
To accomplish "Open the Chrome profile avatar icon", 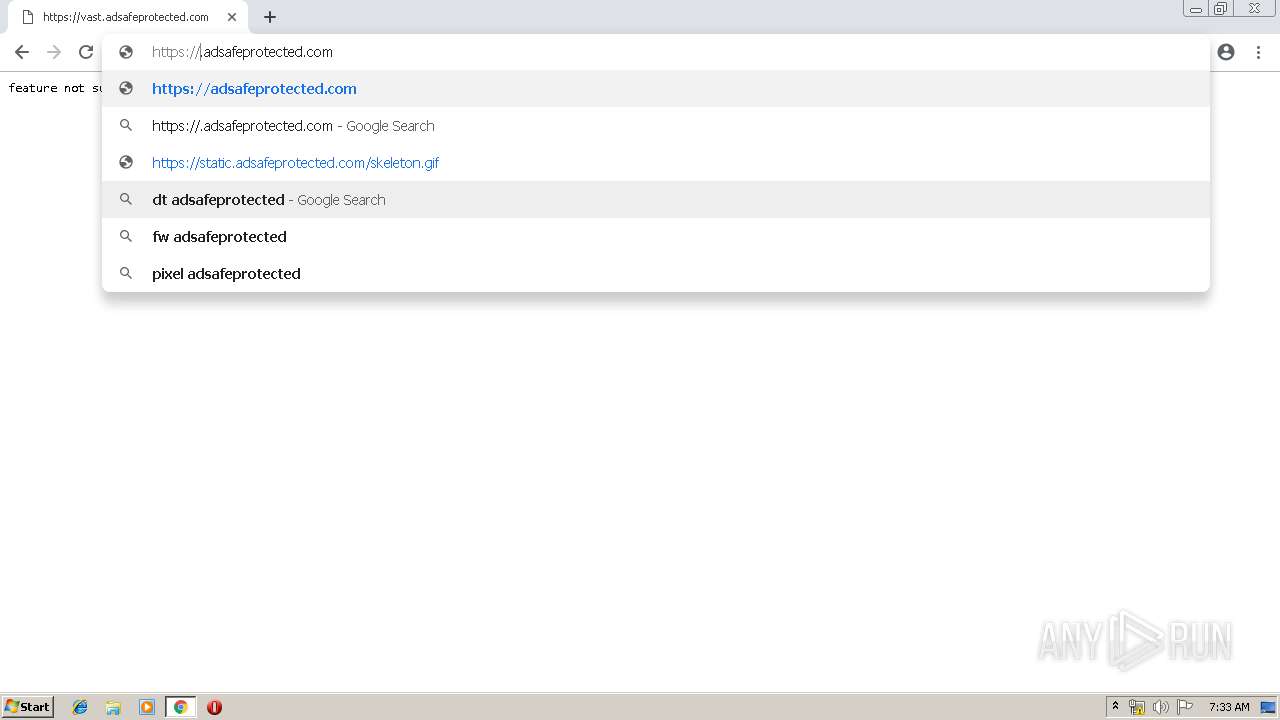I will coord(1226,52).
